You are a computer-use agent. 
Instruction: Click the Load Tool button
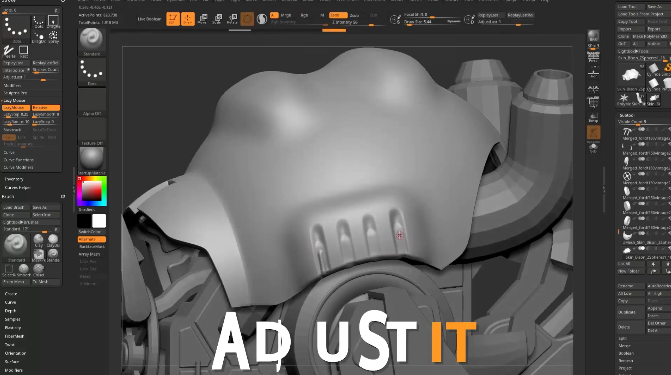point(629,7)
